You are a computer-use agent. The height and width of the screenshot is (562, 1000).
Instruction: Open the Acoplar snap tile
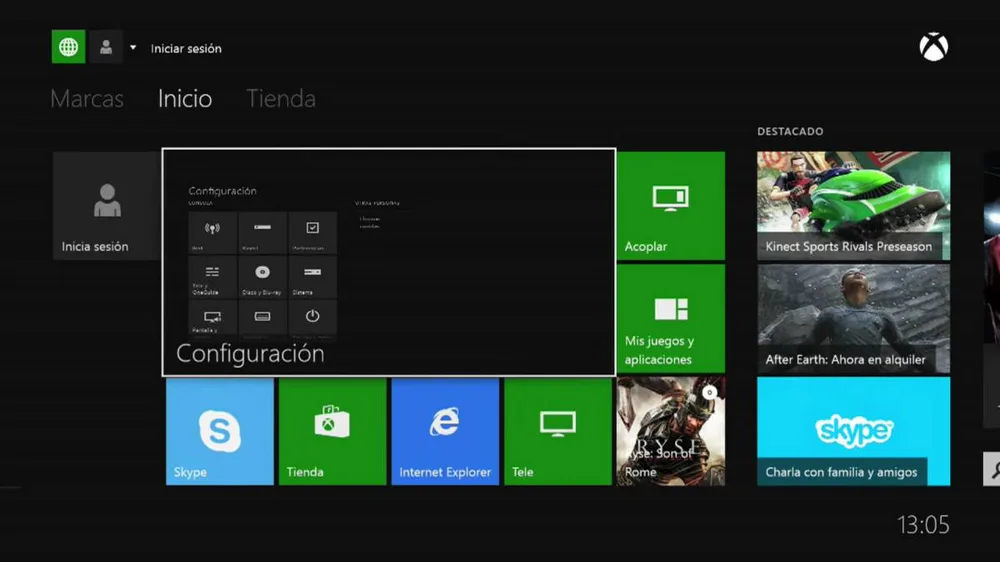pyautogui.click(x=671, y=205)
